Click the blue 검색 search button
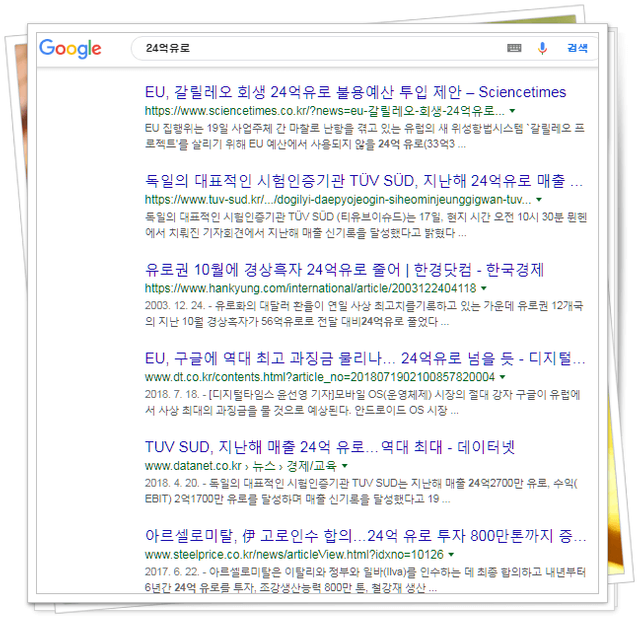This screenshot has width=640, height=618. (x=577, y=48)
